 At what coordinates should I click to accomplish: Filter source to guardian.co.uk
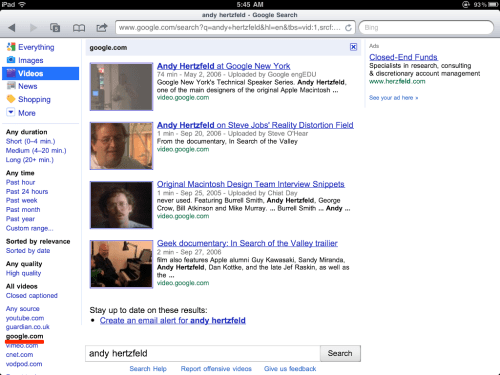pos(28,327)
